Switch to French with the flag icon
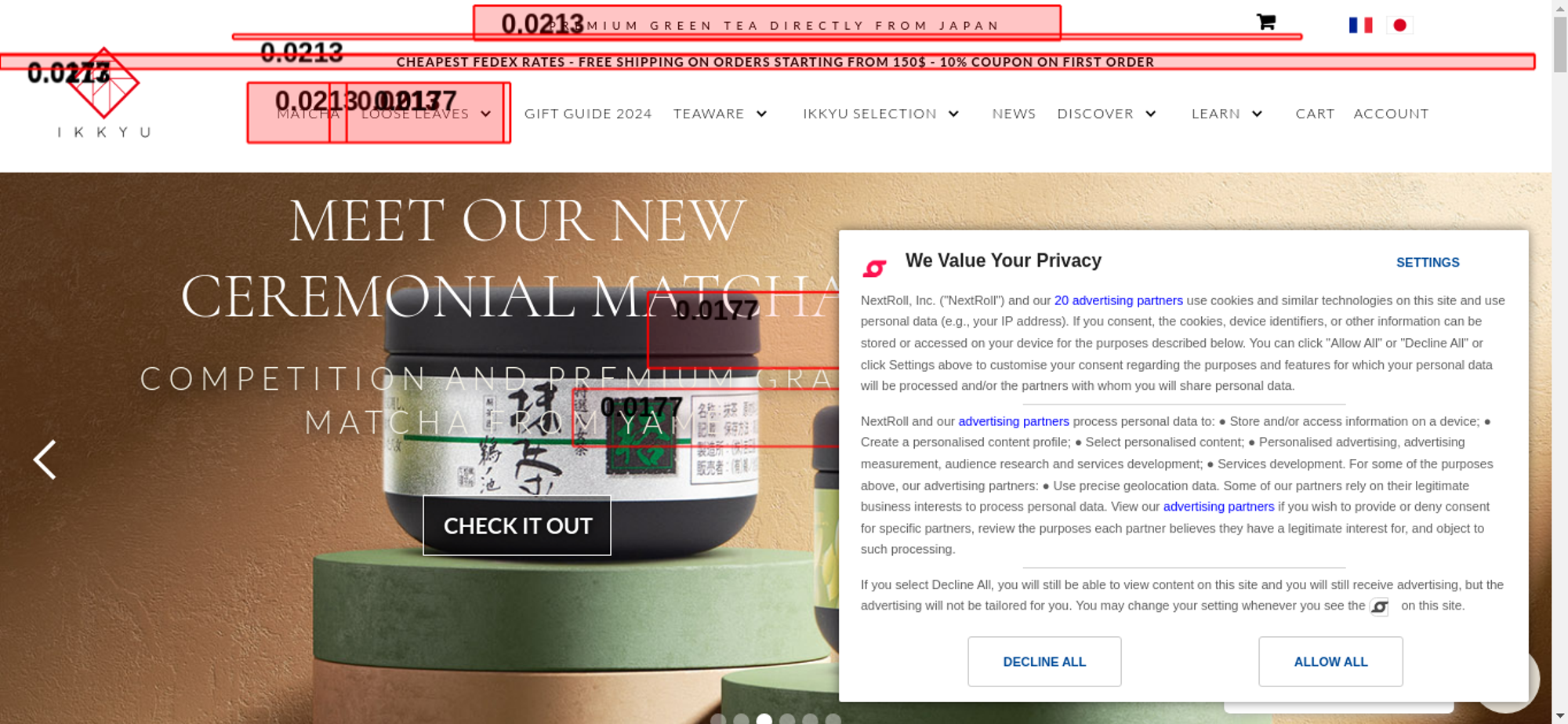This screenshot has height=724, width=1568. [1360, 25]
